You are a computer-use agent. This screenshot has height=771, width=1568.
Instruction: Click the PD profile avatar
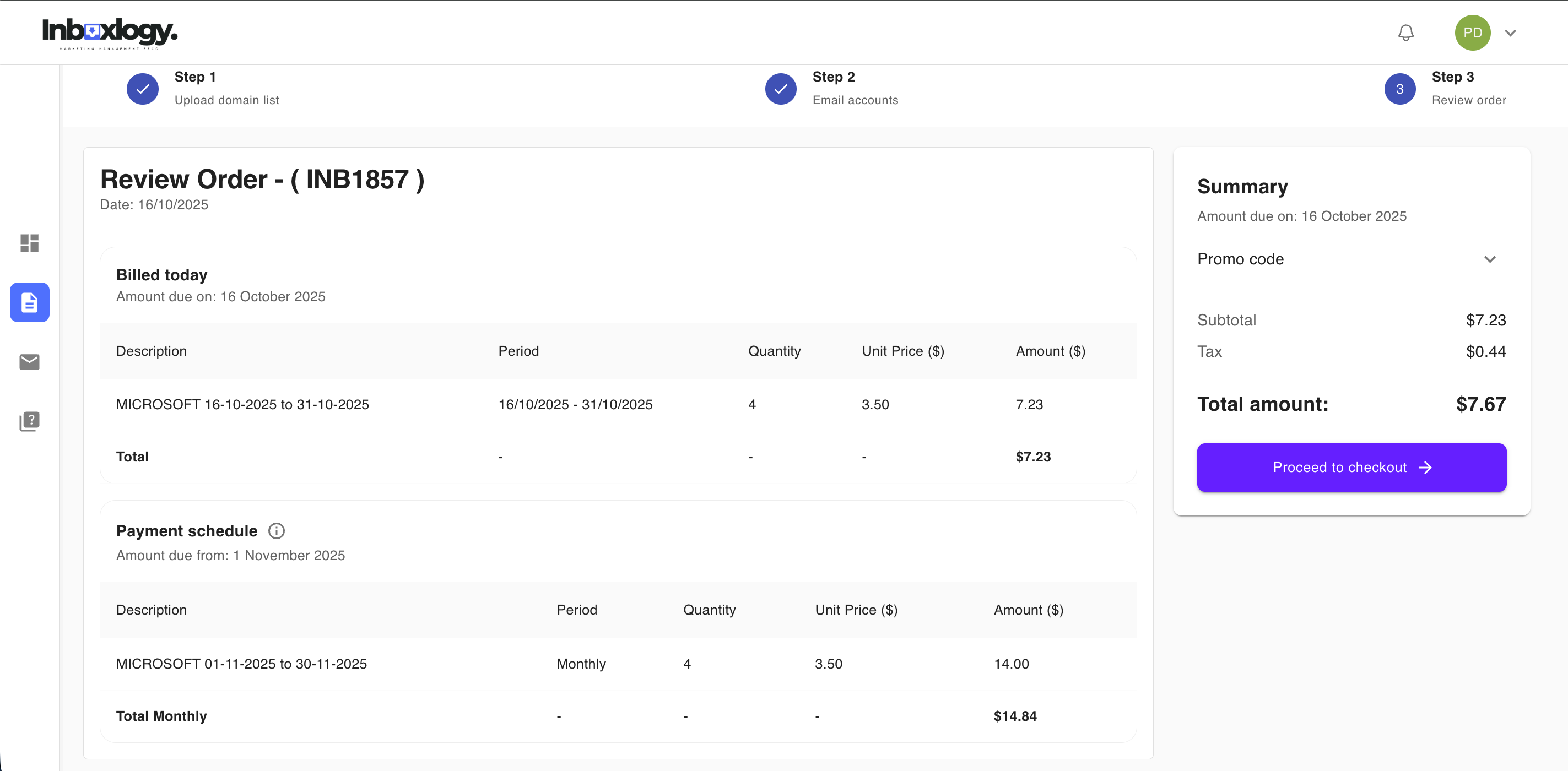(x=1472, y=33)
